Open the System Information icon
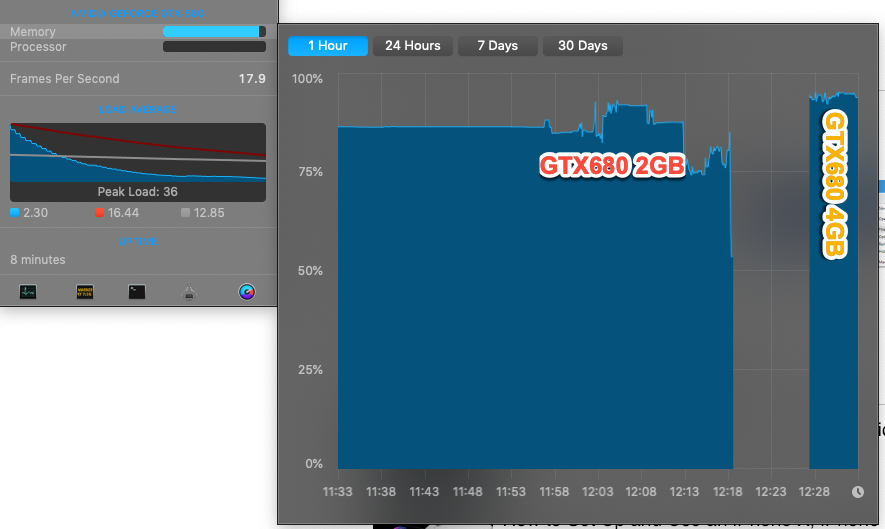This screenshot has width=885, height=529. click(189, 292)
